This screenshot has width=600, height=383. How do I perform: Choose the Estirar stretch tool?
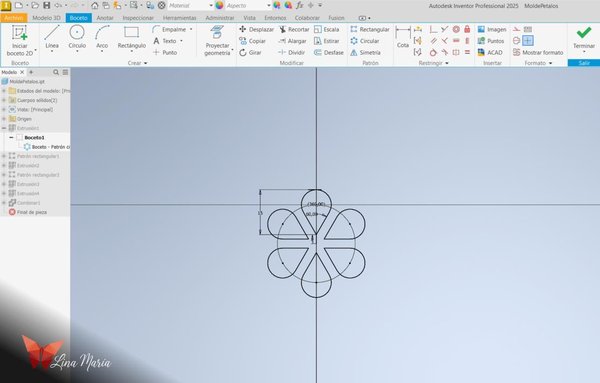[326, 41]
